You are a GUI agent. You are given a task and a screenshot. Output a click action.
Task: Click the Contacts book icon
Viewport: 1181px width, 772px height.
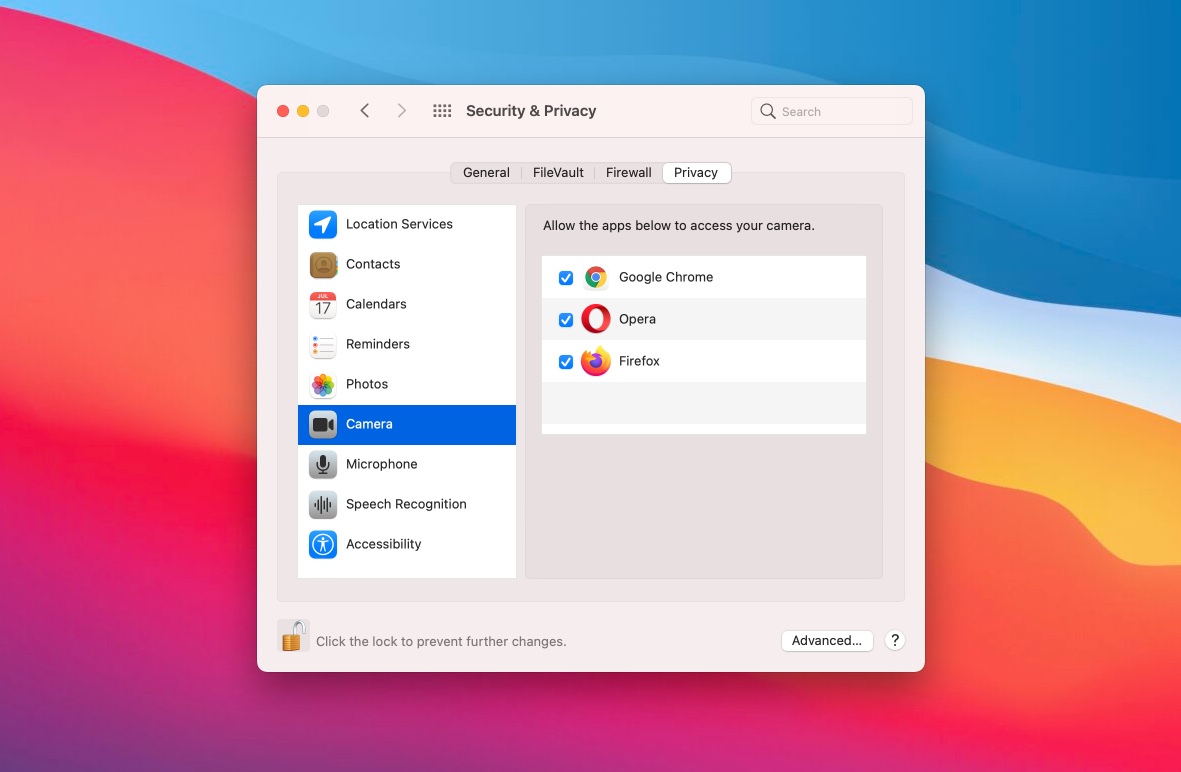click(322, 264)
